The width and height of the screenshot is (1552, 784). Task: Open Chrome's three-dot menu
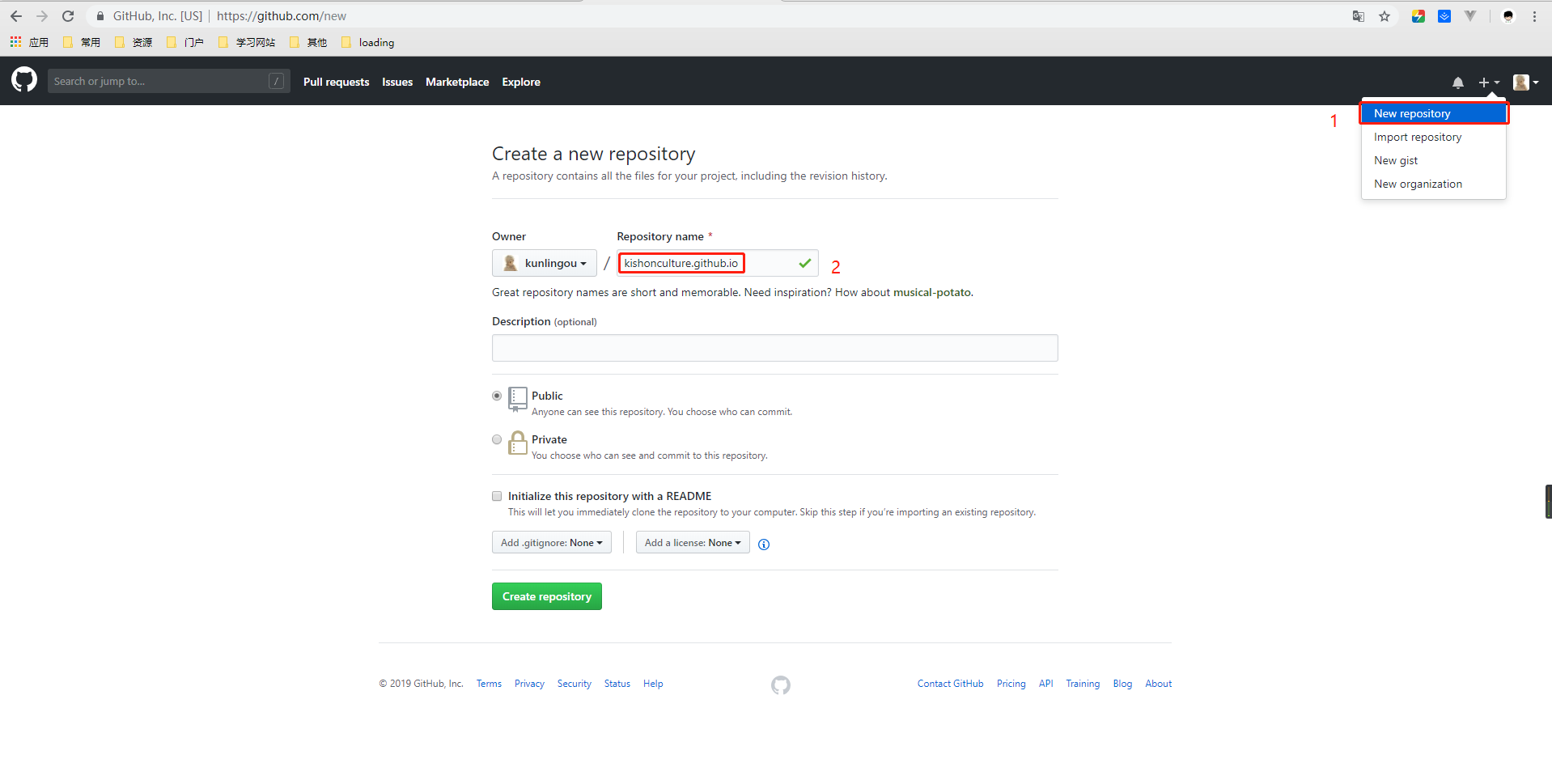1534,16
